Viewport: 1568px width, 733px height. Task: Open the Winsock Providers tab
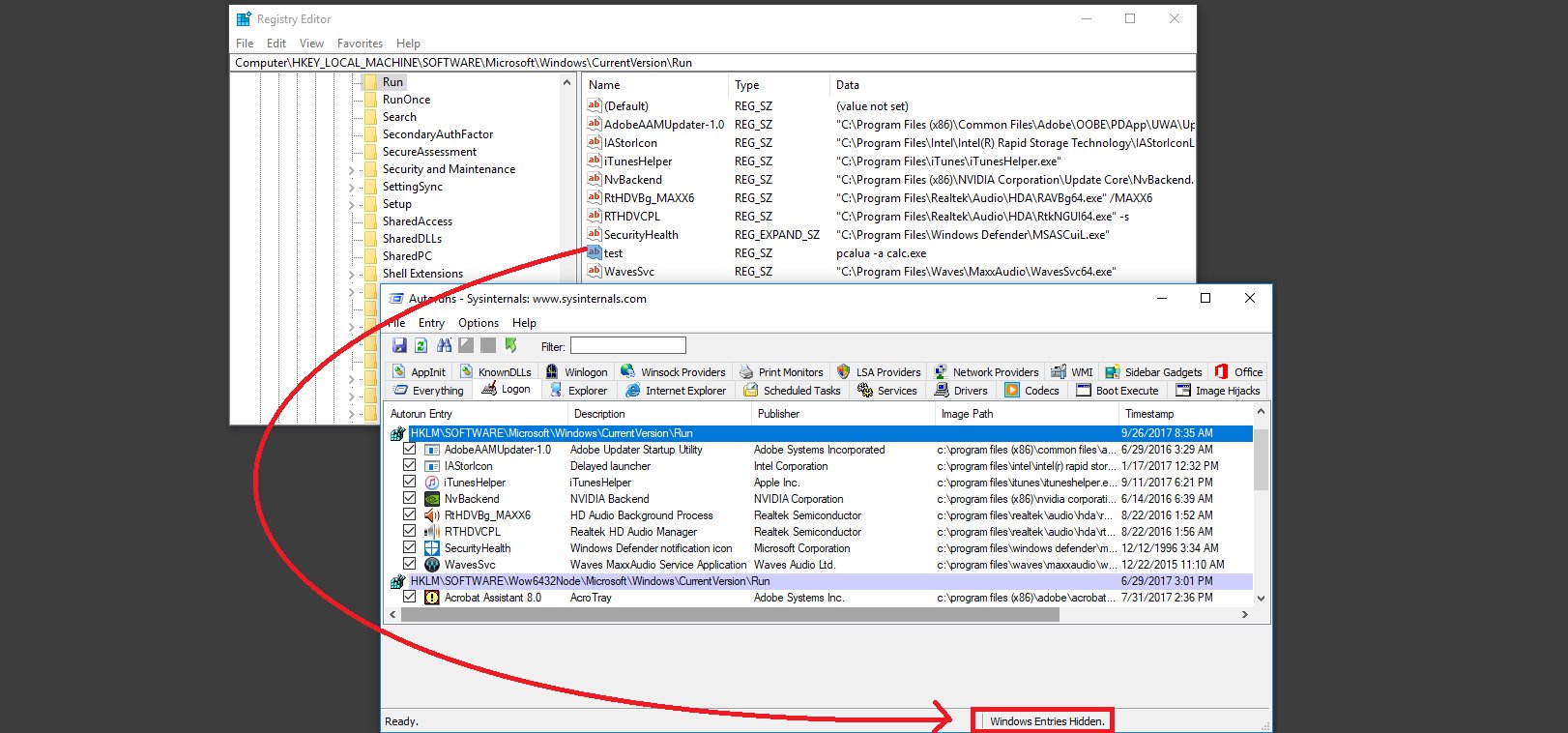tap(673, 372)
